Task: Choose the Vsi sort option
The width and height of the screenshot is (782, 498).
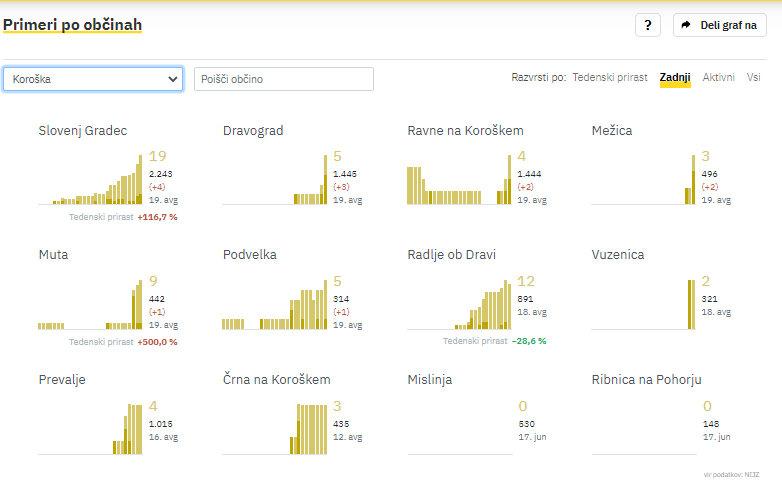Action: point(753,77)
